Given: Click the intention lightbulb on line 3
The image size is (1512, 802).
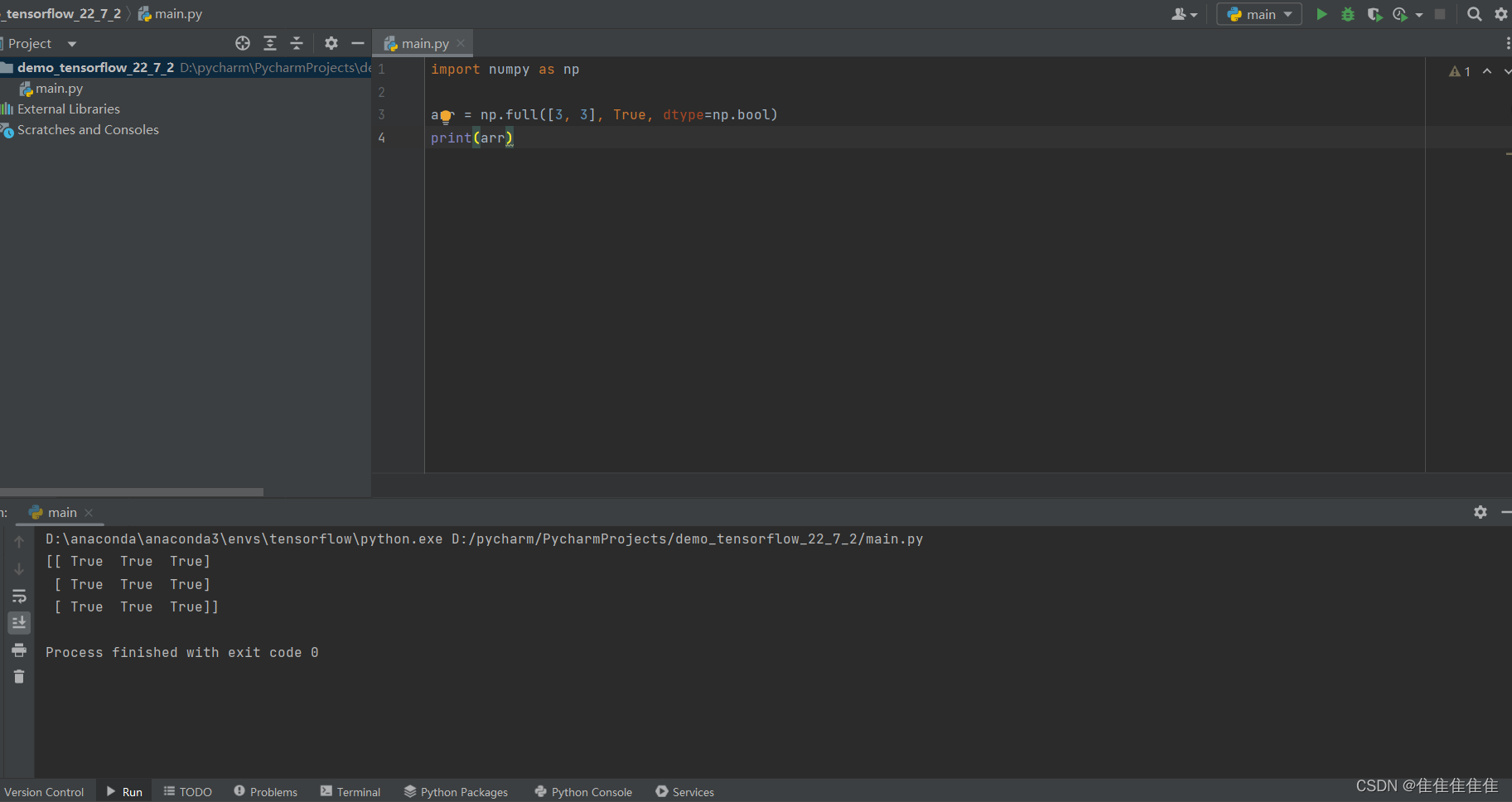Looking at the screenshot, I should pyautogui.click(x=446, y=117).
